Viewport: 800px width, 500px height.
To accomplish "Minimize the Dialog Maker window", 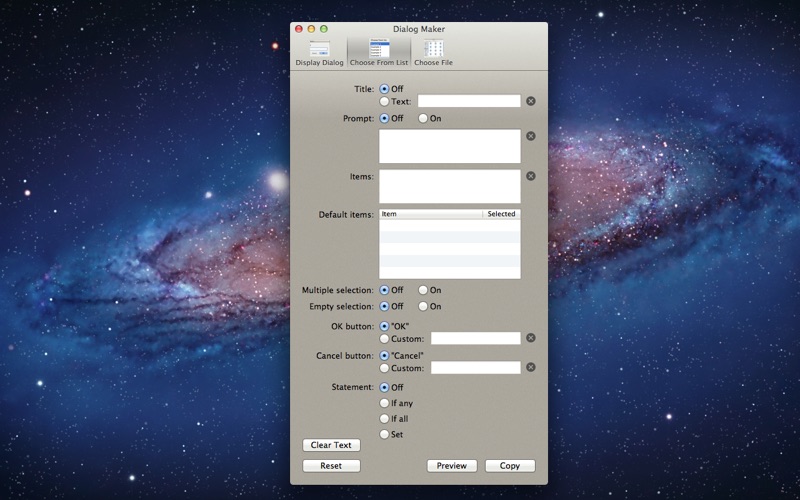I will tap(311, 29).
